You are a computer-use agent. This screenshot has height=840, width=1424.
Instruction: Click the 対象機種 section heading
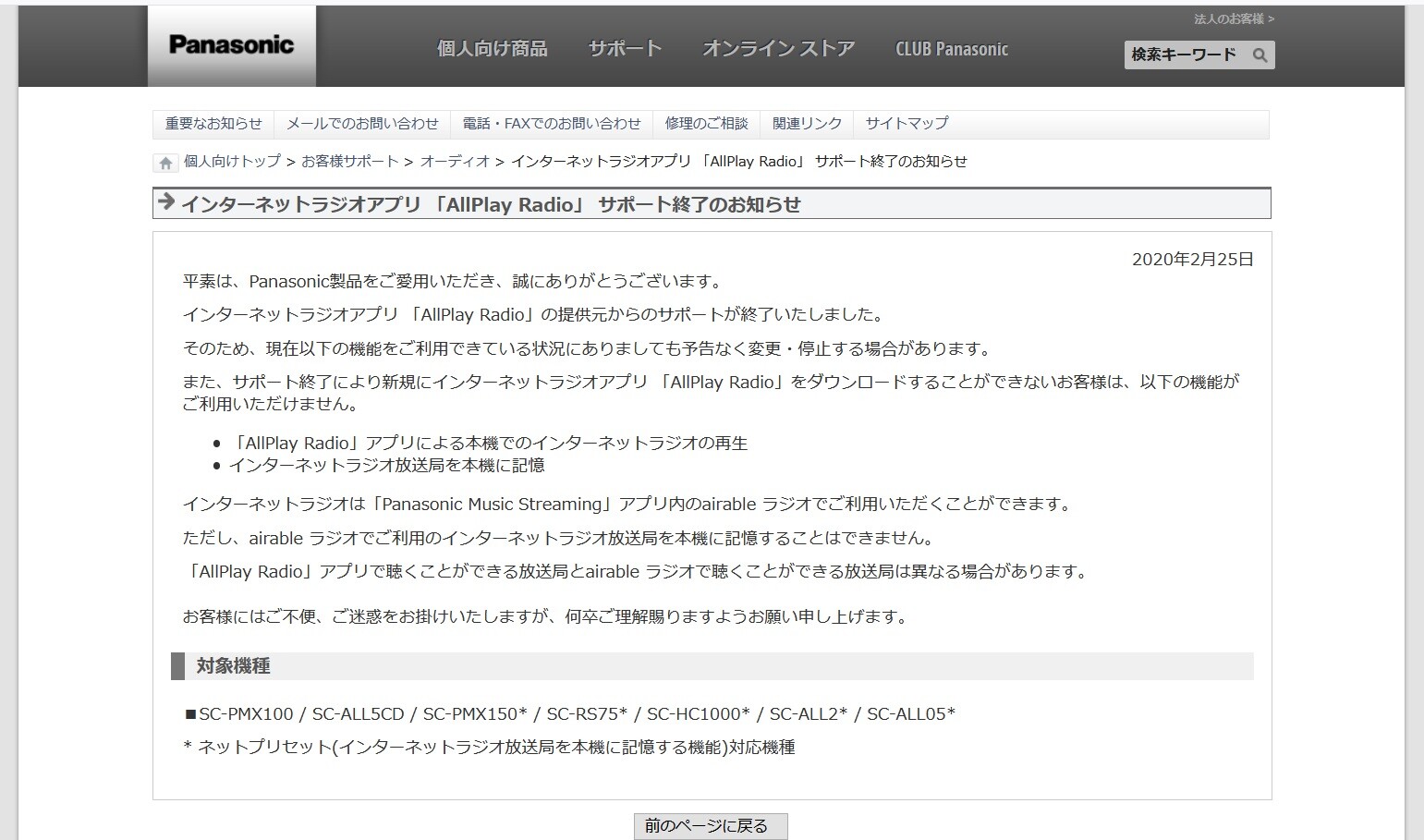(712, 666)
